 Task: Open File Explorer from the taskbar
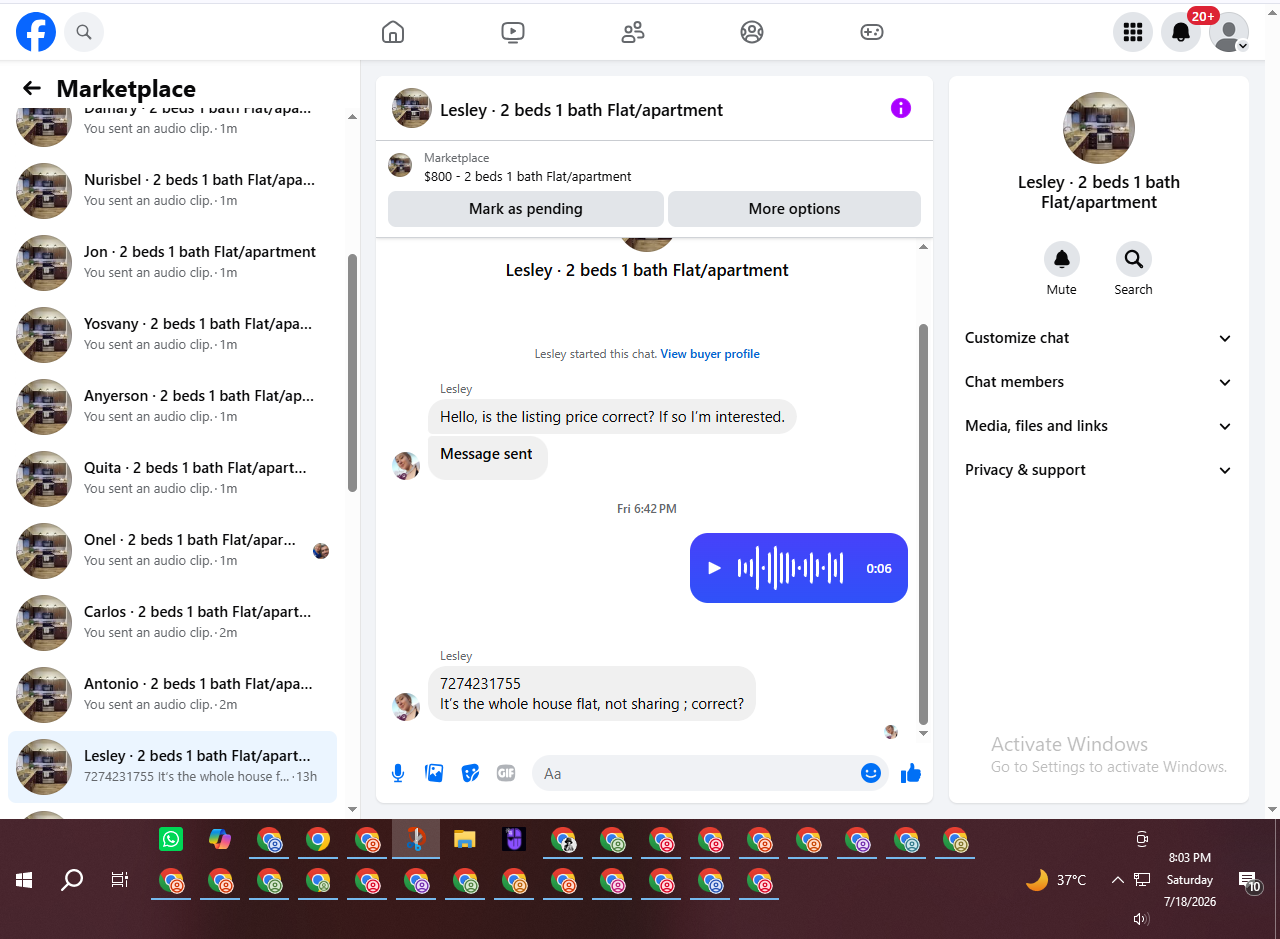(x=464, y=839)
